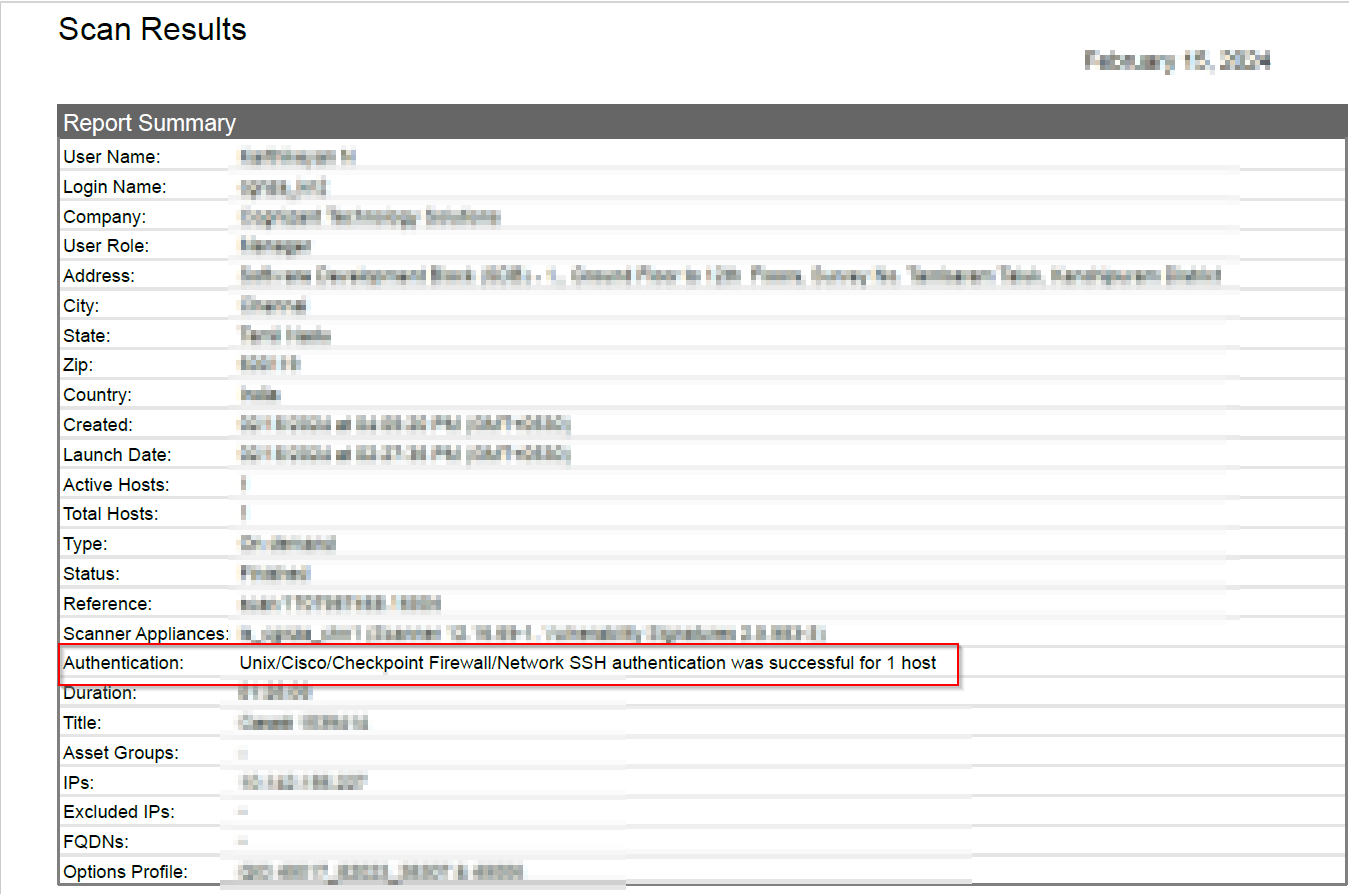Click the highlighted SSH authentication success text
The image size is (1349, 894).
point(587,662)
